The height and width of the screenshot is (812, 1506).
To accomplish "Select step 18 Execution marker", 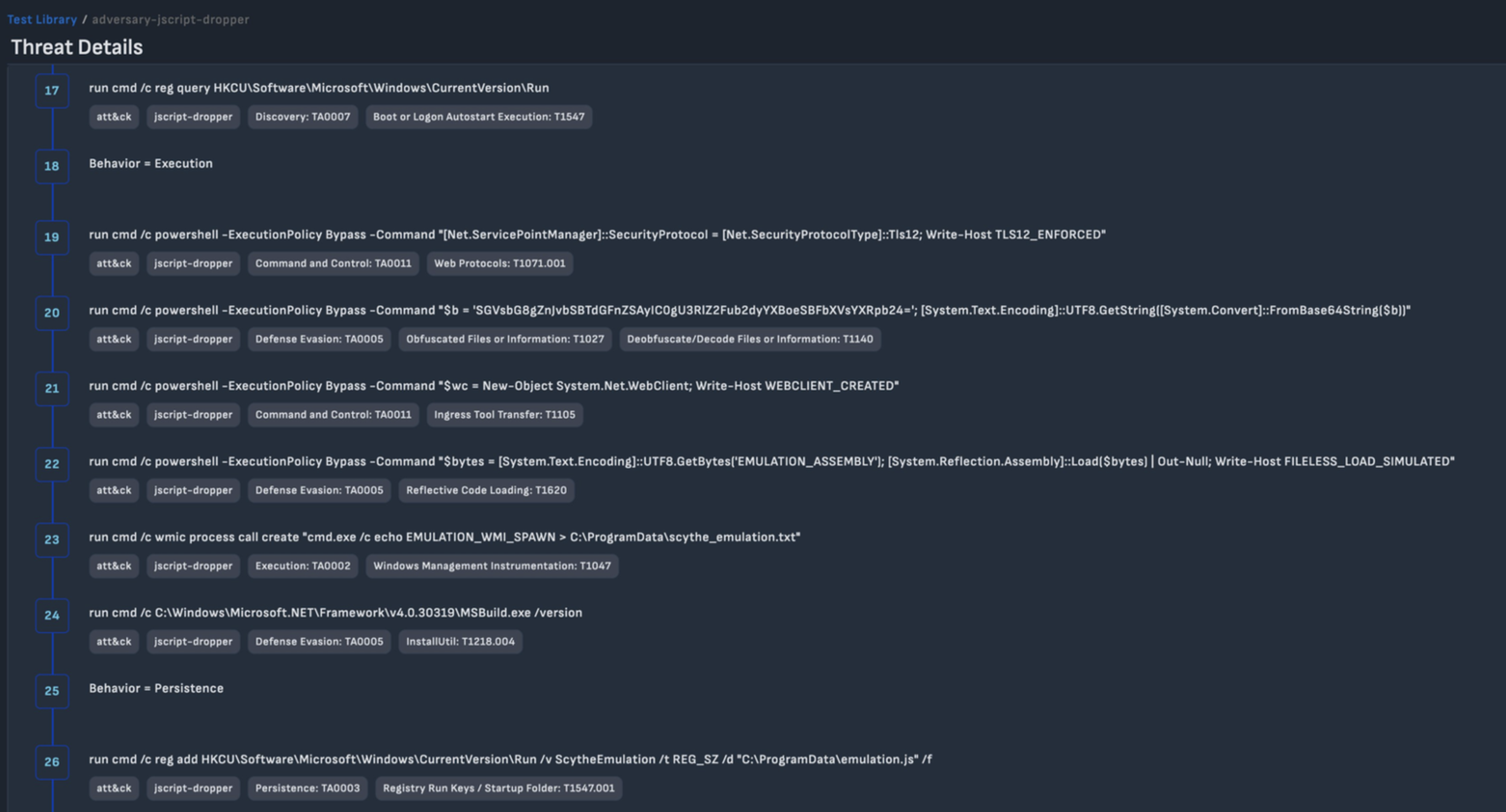I will (52, 166).
